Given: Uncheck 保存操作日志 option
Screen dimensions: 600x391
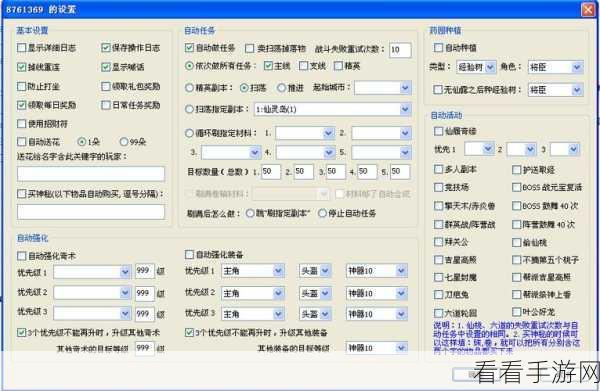Looking at the screenshot, I should (x=106, y=48).
